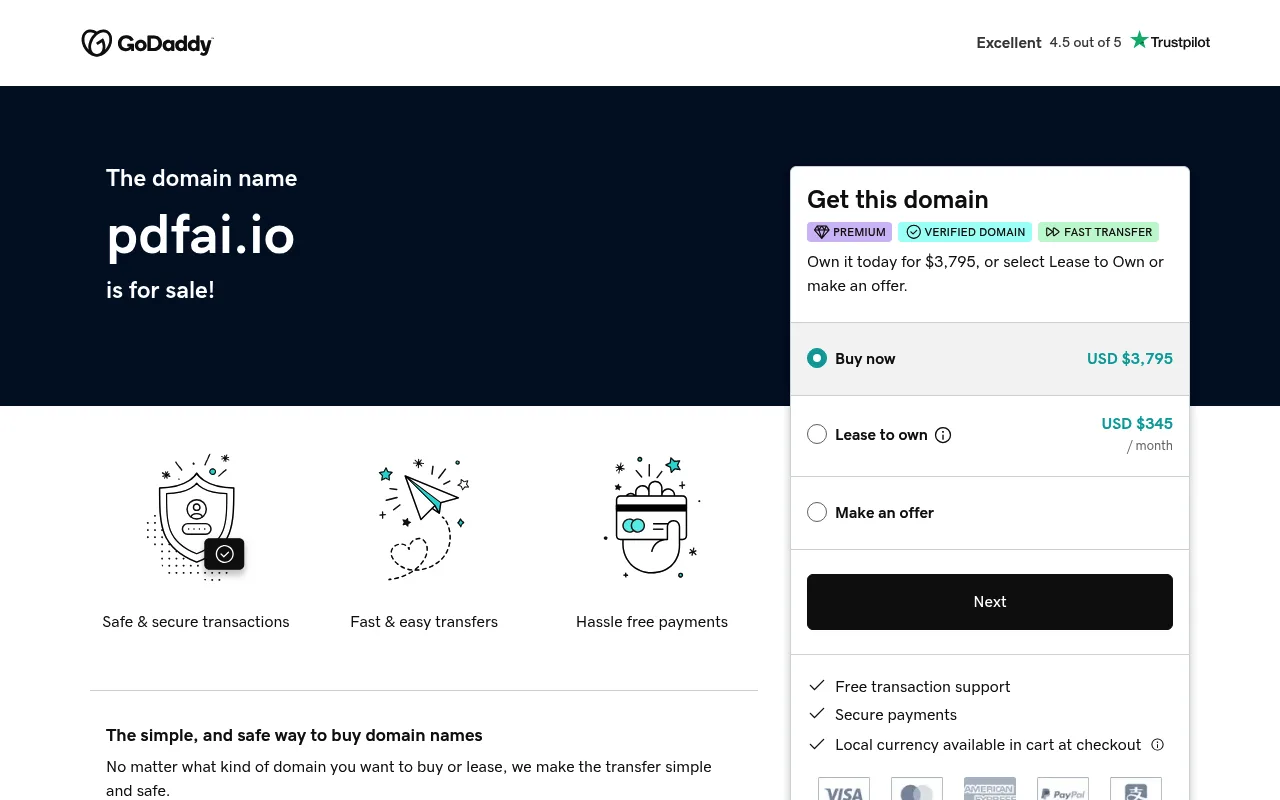Click the credit card payments illustration
This screenshot has height=800, width=1280.
652,517
